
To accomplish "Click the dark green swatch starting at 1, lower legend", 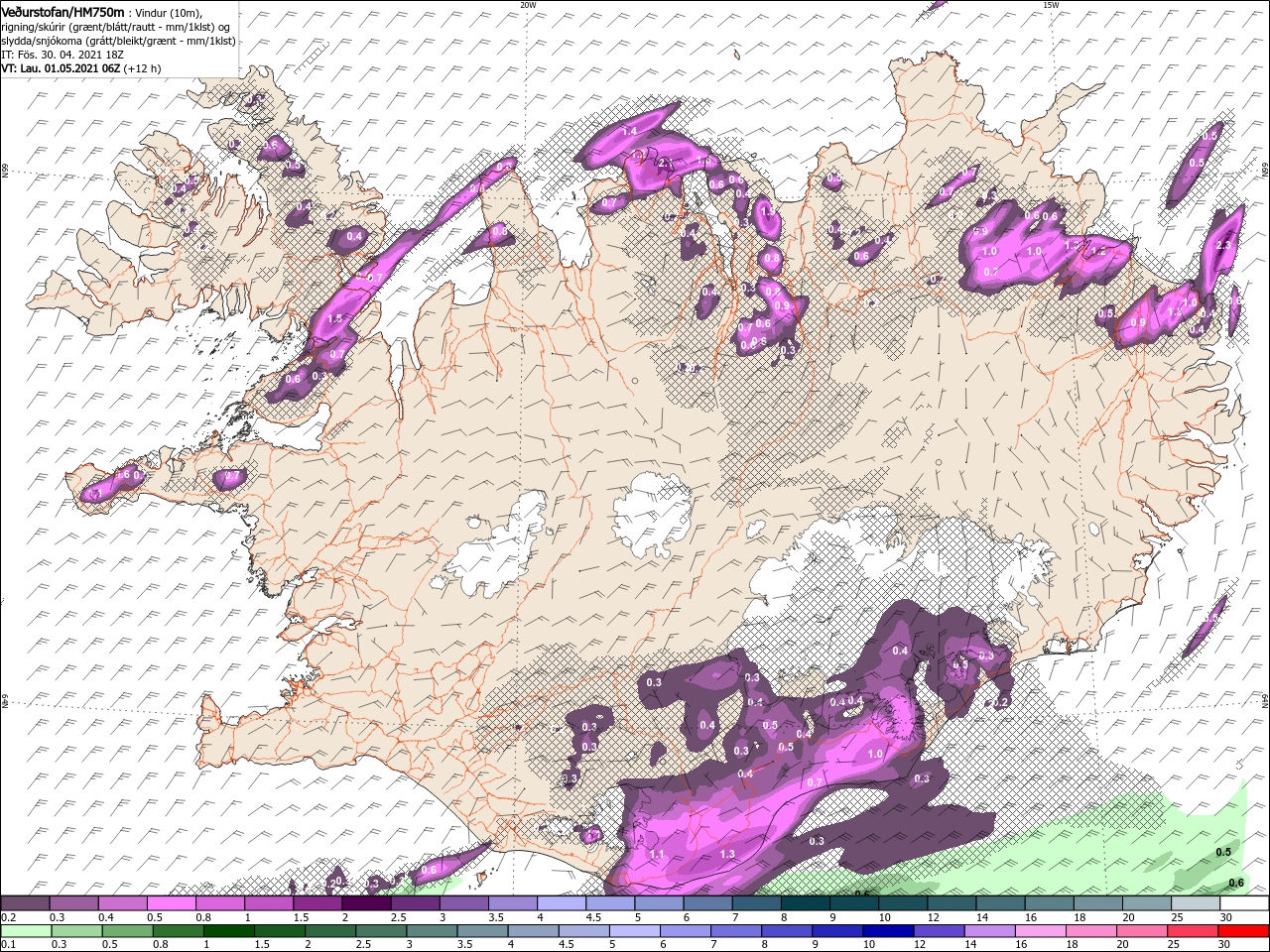I will point(228,931).
